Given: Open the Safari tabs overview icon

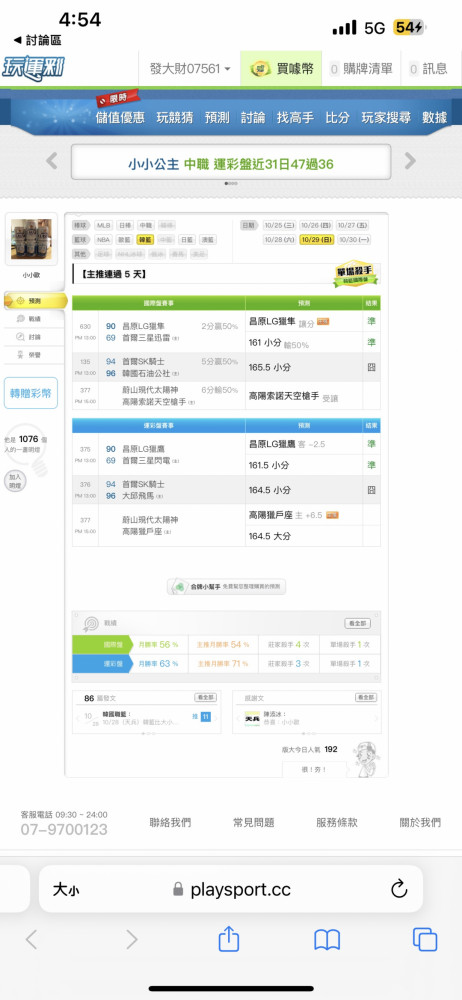Looking at the screenshot, I should [424, 939].
